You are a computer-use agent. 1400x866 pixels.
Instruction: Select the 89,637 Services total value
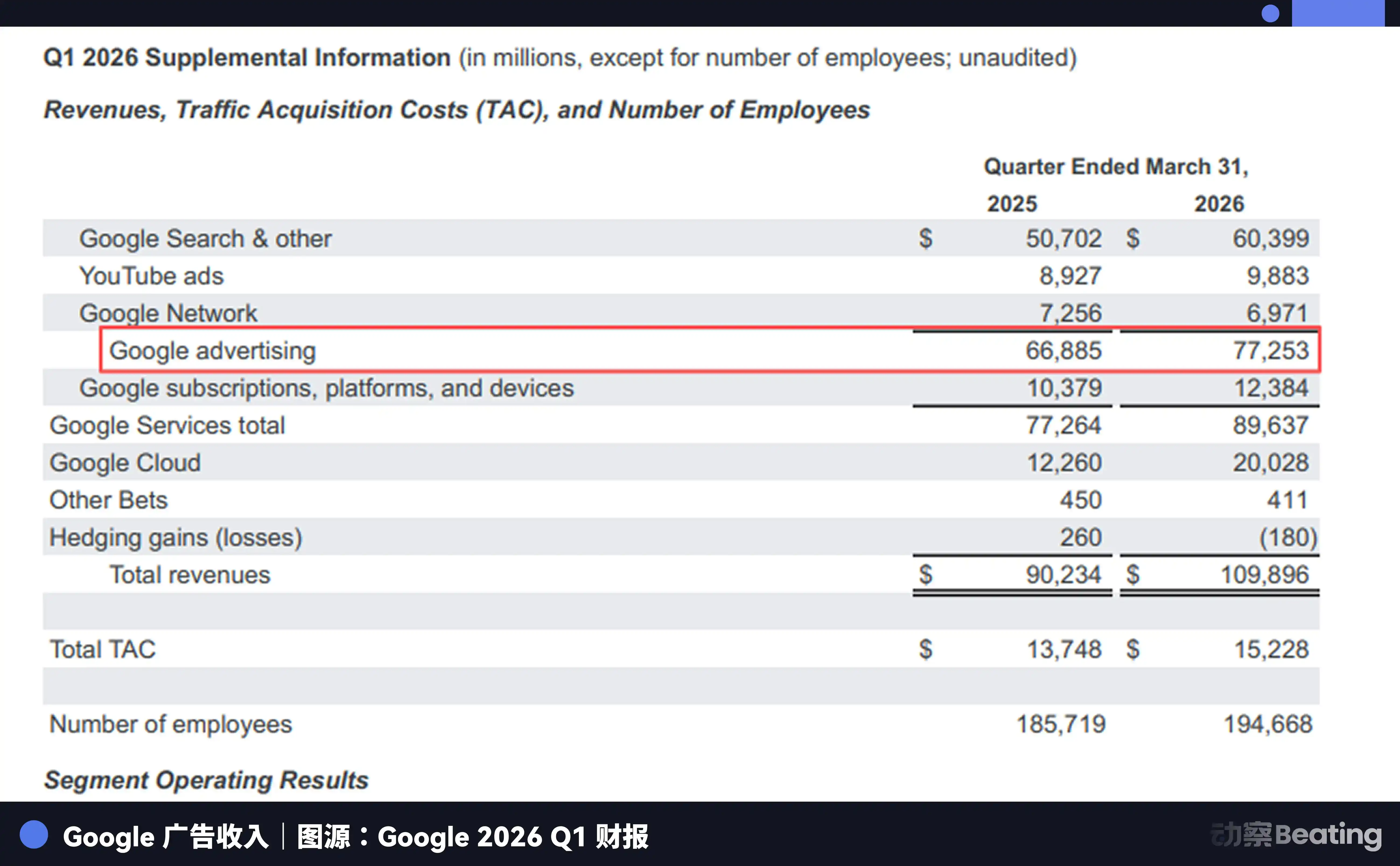tap(1271, 426)
